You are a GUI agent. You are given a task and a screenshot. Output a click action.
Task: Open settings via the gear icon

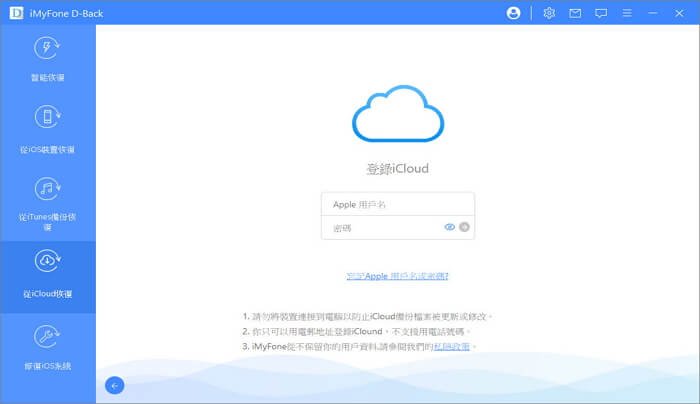point(549,13)
